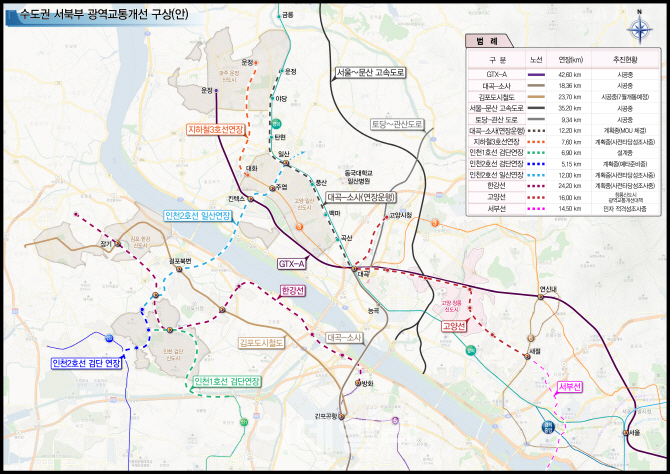Click the GTX-A label on the map

click(x=291, y=263)
